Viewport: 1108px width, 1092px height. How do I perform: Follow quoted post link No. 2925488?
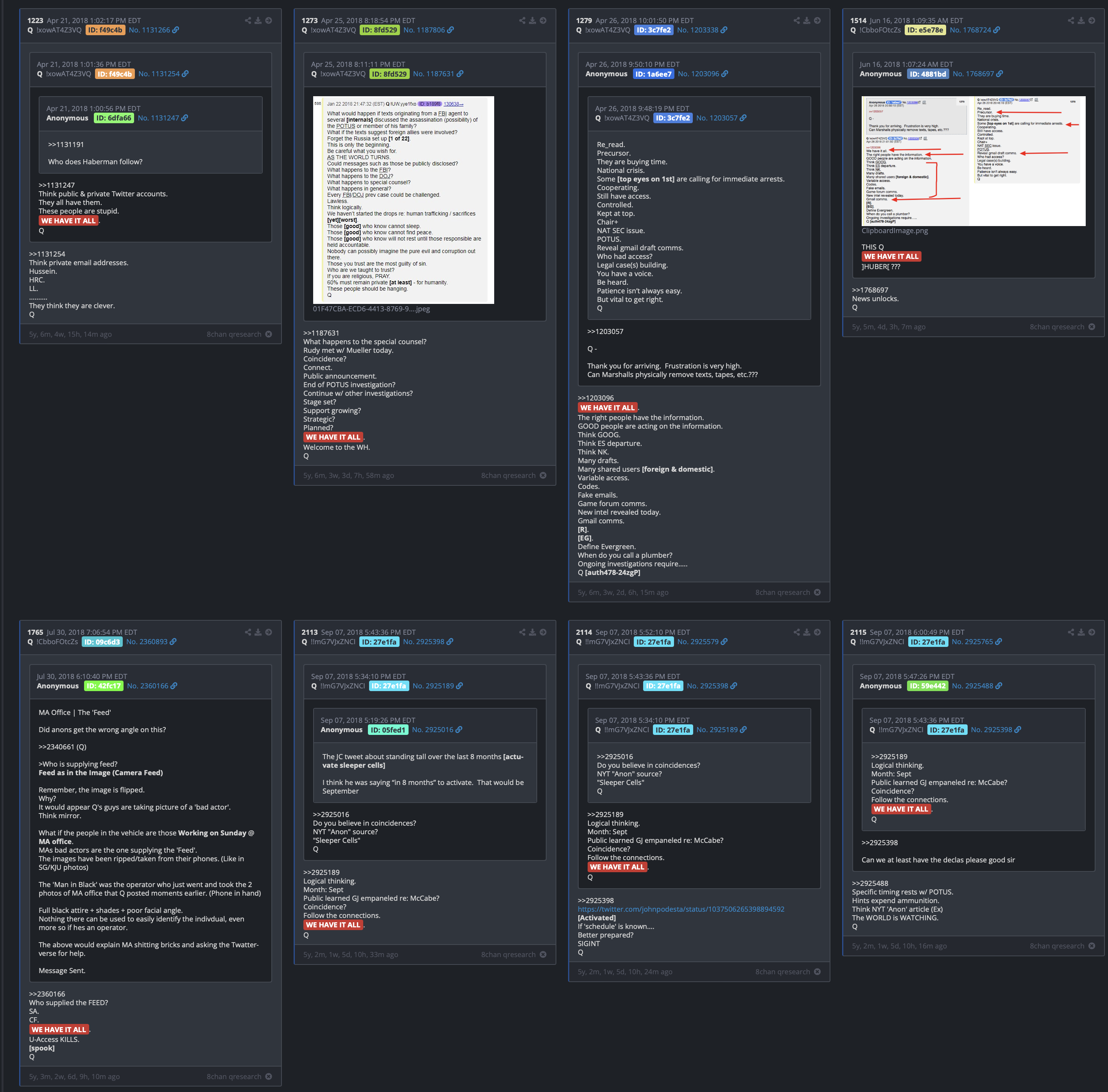click(977, 686)
